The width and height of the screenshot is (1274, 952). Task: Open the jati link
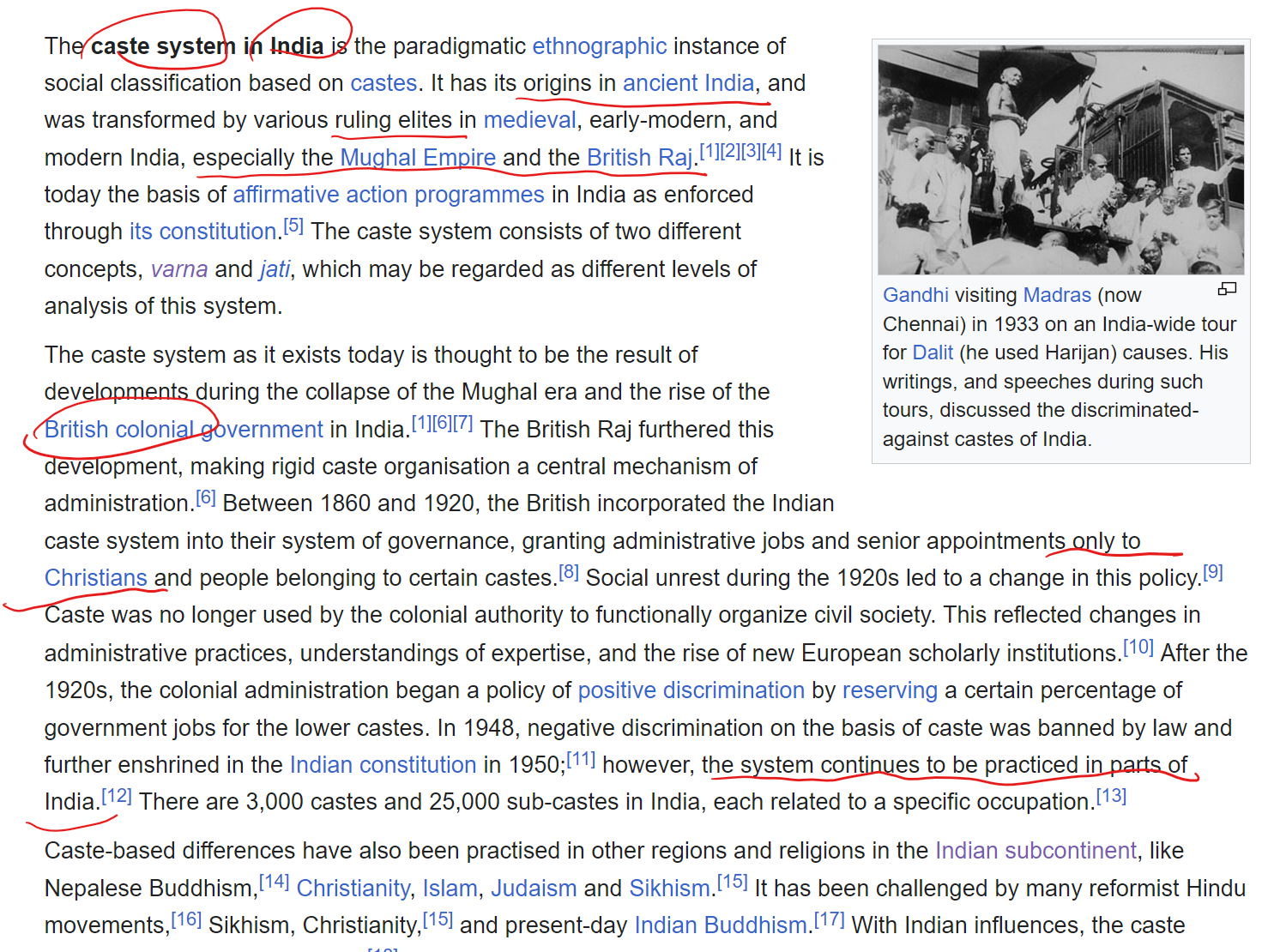(x=275, y=269)
